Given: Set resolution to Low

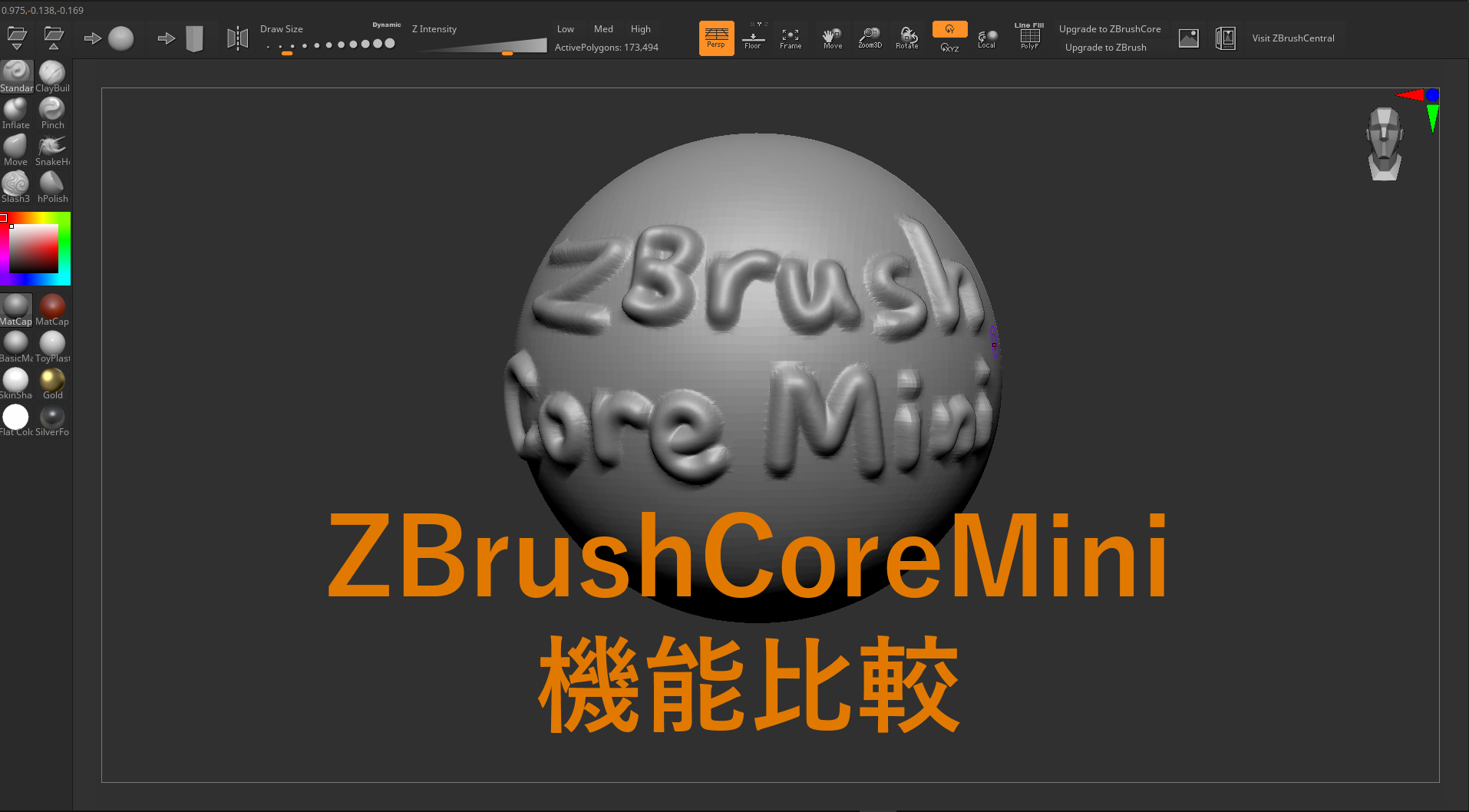Looking at the screenshot, I should 566,29.
